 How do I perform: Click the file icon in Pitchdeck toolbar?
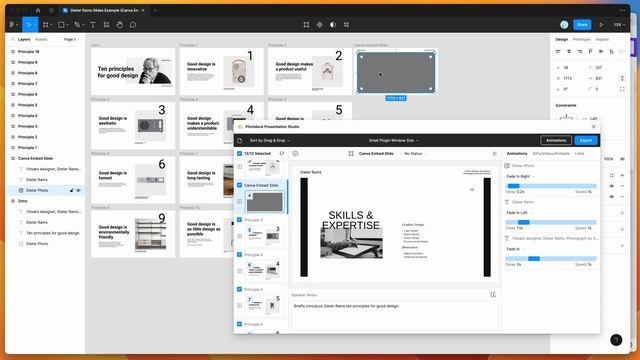click(x=240, y=140)
